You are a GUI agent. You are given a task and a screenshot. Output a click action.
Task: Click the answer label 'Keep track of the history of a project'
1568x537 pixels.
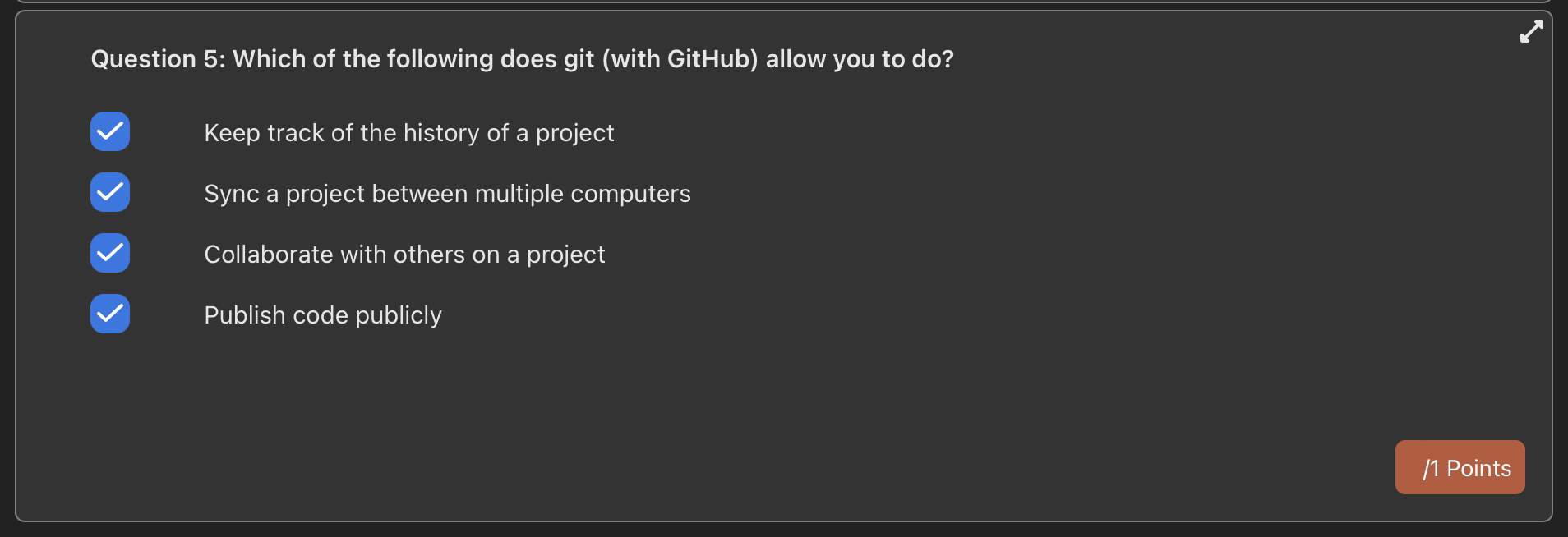pyautogui.click(x=409, y=132)
